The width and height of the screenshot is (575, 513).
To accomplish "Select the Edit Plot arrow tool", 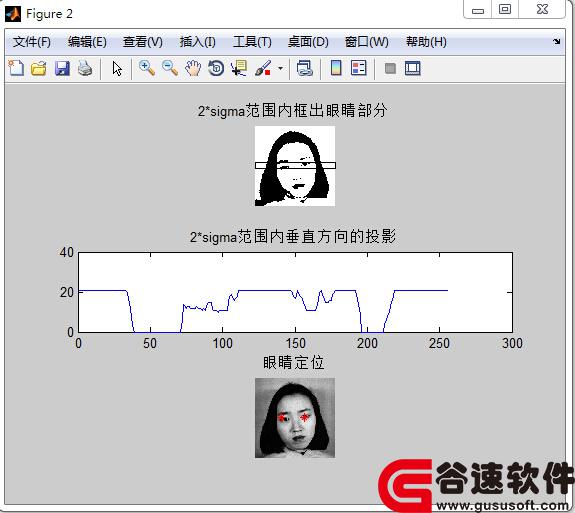I will [117, 69].
